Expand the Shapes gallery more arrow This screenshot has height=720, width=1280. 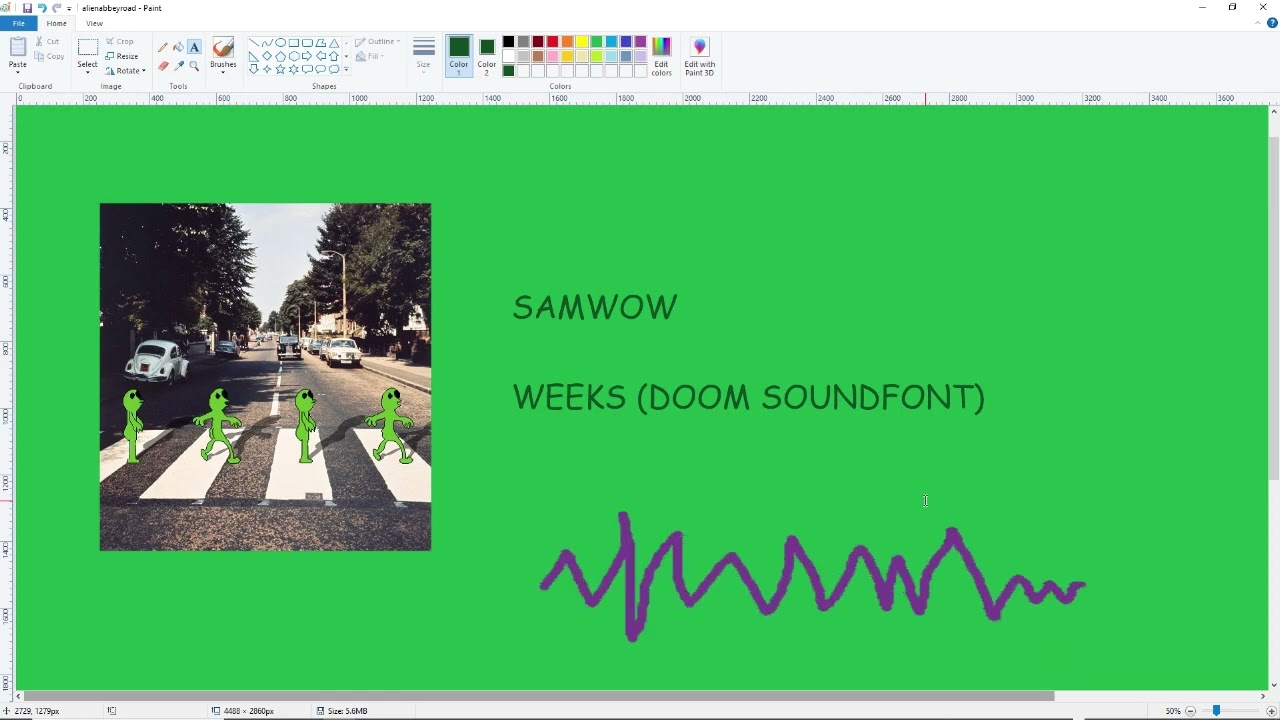click(346, 70)
